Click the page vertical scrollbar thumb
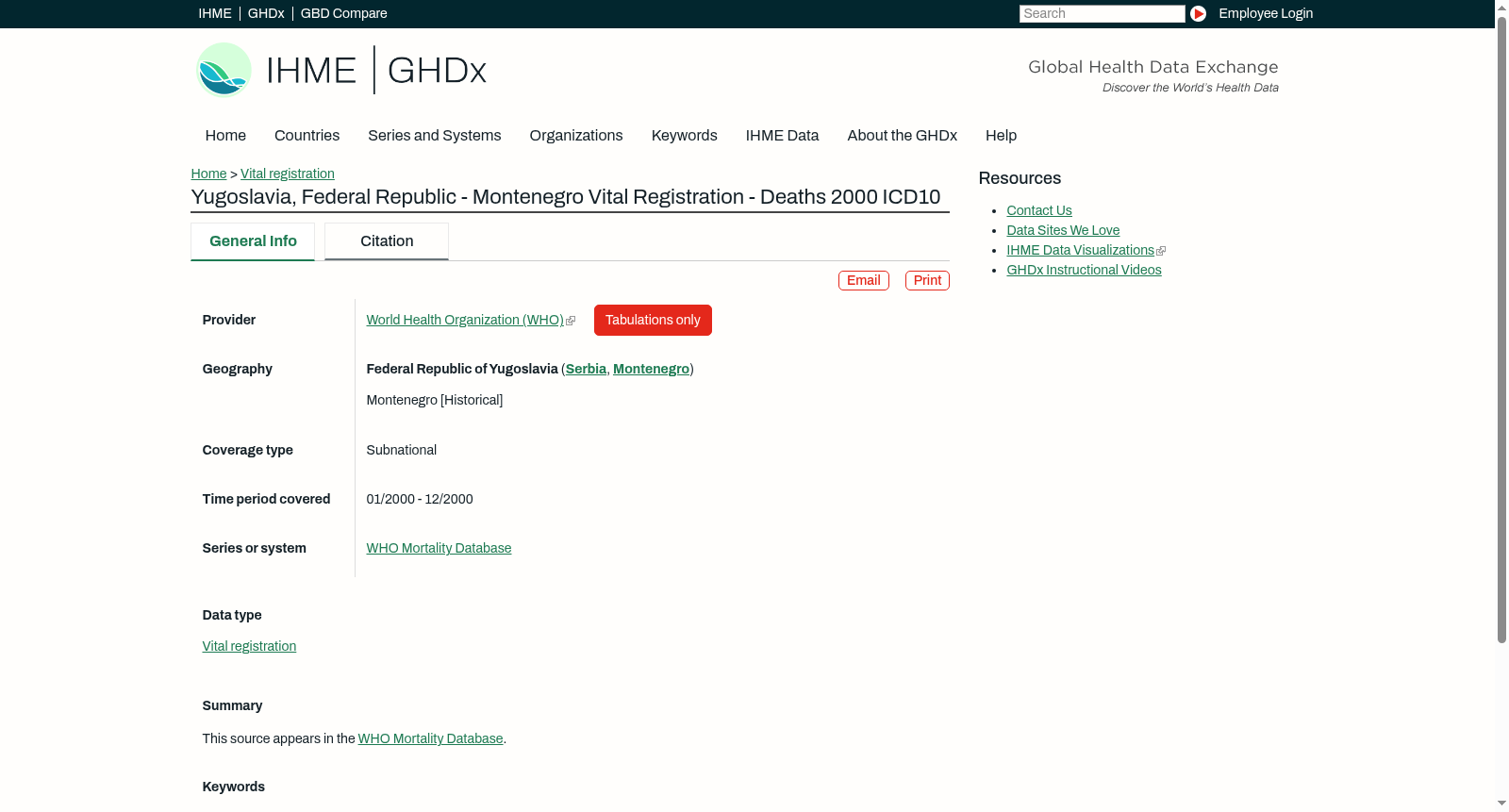This screenshot has width=1509, height=812. [1502, 330]
